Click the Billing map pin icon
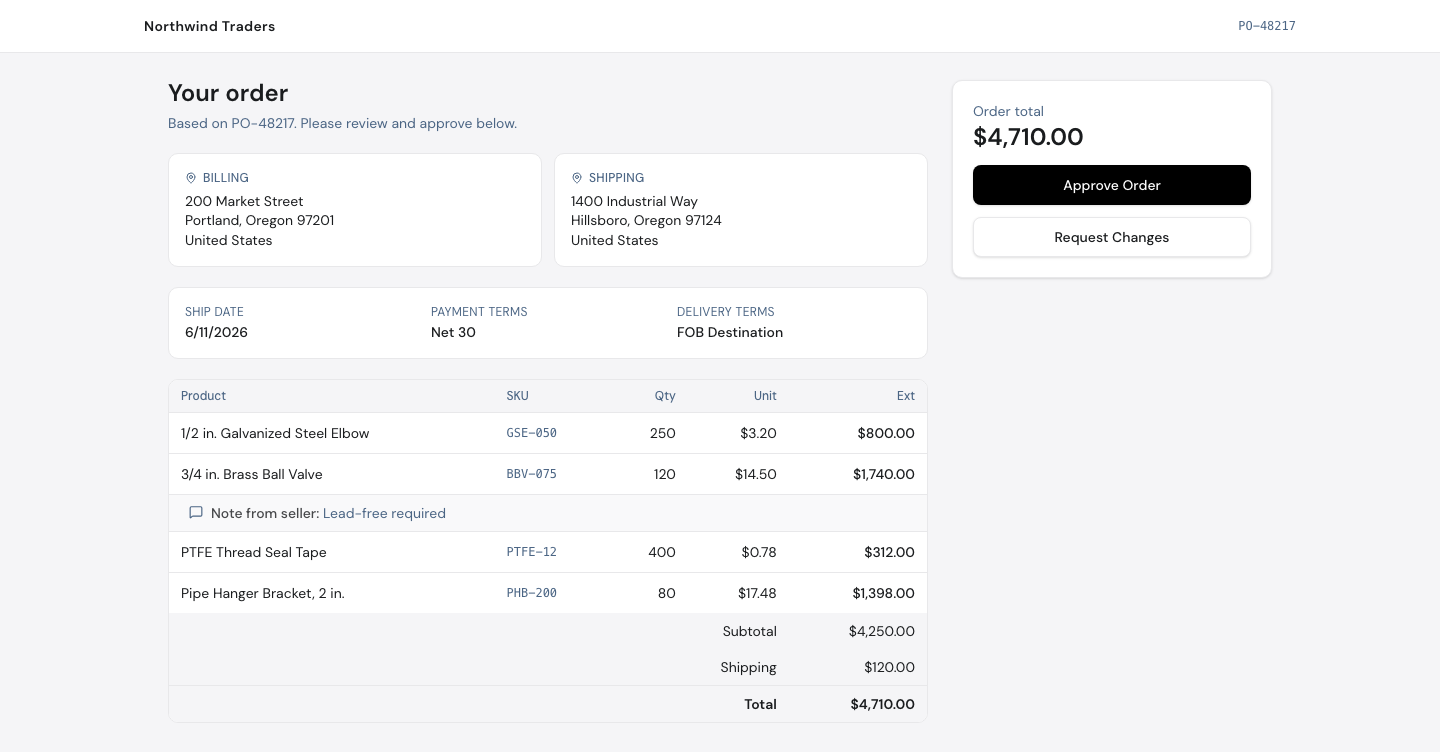 pyautogui.click(x=191, y=178)
